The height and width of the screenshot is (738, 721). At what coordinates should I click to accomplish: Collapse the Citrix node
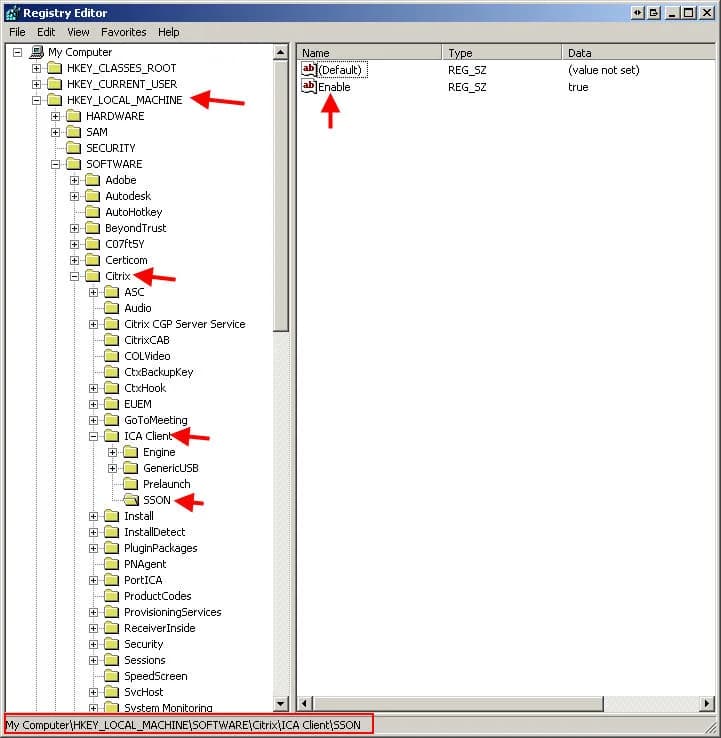point(74,276)
